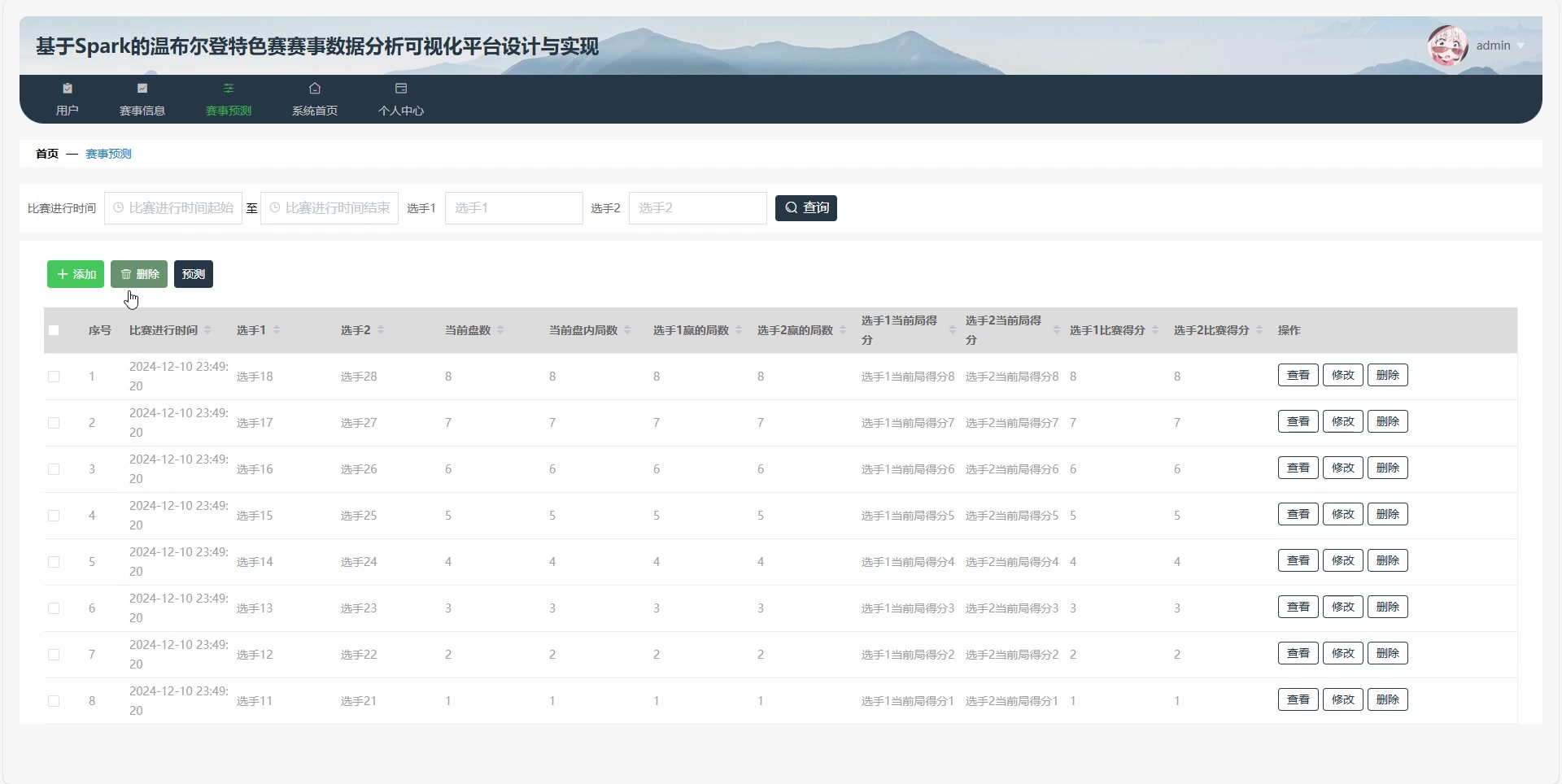Click the 用户 clipboard icon in navigation
Image resolution: width=1562 pixels, height=784 pixels.
(68, 88)
